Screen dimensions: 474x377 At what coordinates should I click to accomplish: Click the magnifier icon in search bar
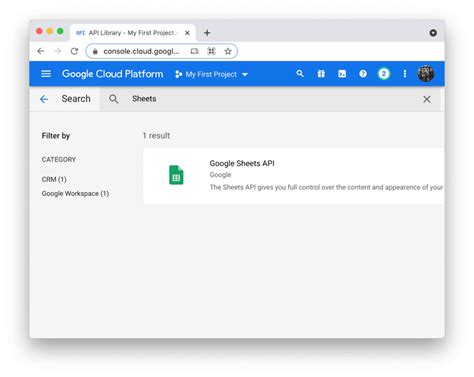coord(114,99)
